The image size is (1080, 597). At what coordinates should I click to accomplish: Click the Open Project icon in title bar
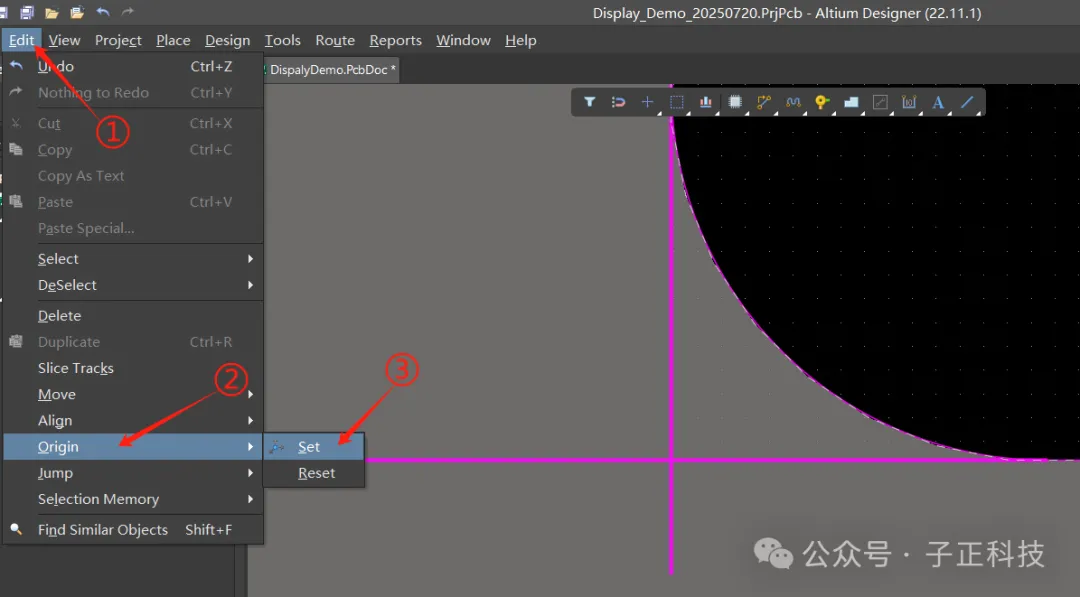[77, 12]
